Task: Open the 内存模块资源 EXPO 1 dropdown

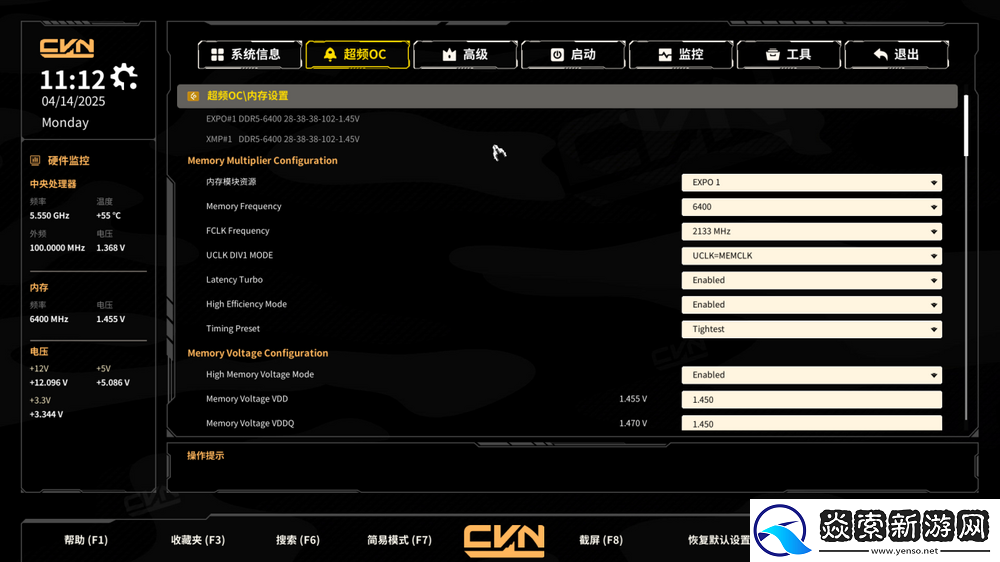Action: pyautogui.click(x=811, y=183)
